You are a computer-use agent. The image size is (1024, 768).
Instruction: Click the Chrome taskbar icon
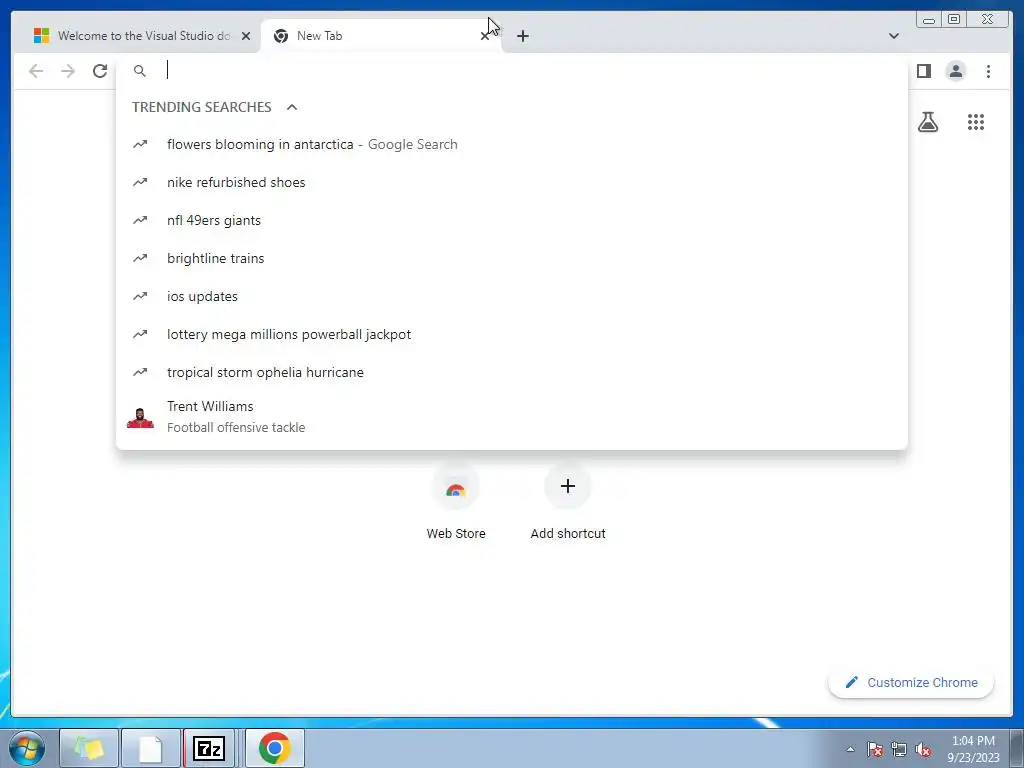point(274,748)
